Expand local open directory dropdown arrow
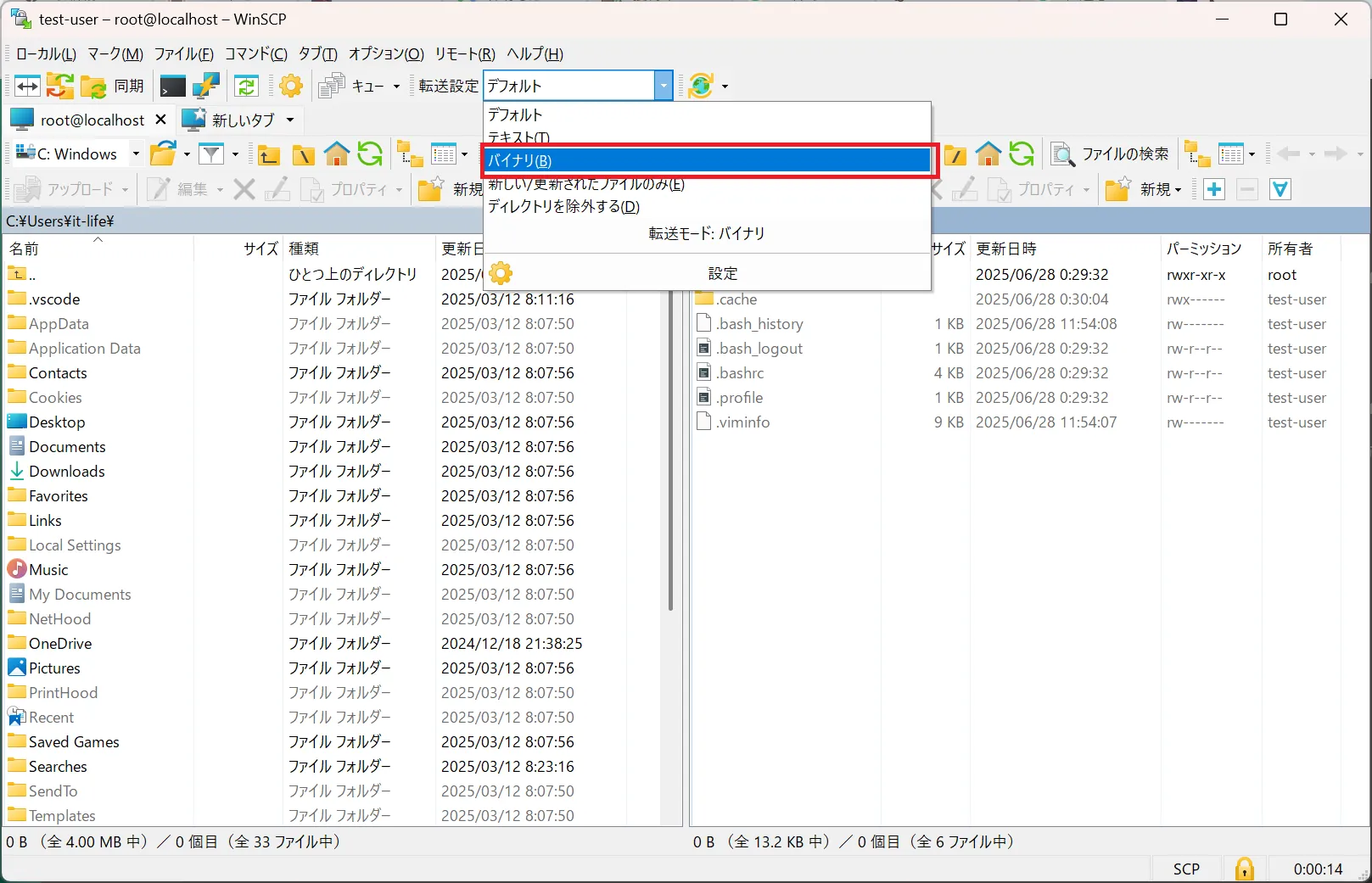 pyautogui.click(x=187, y=154)
